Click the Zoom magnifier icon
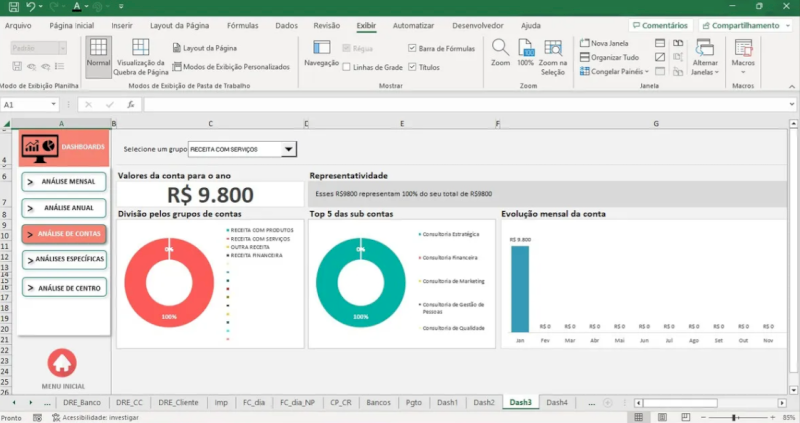 [500, 50]
